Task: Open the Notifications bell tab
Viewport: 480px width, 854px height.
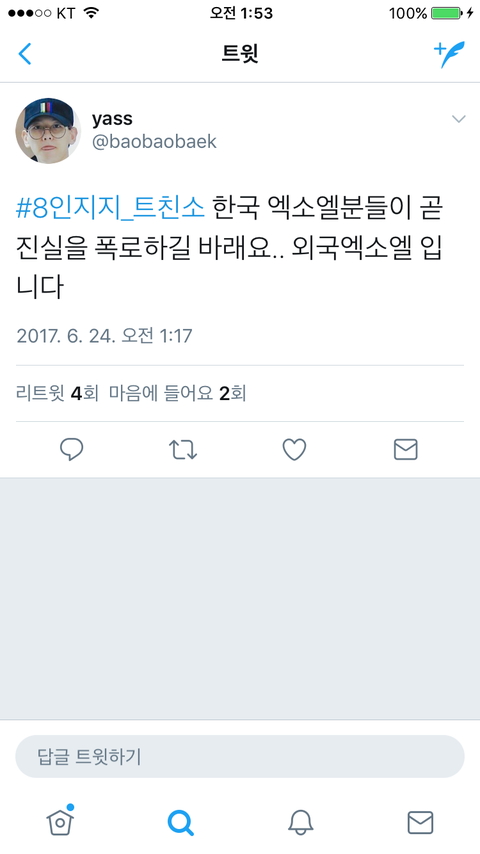Action: point(300,822)
